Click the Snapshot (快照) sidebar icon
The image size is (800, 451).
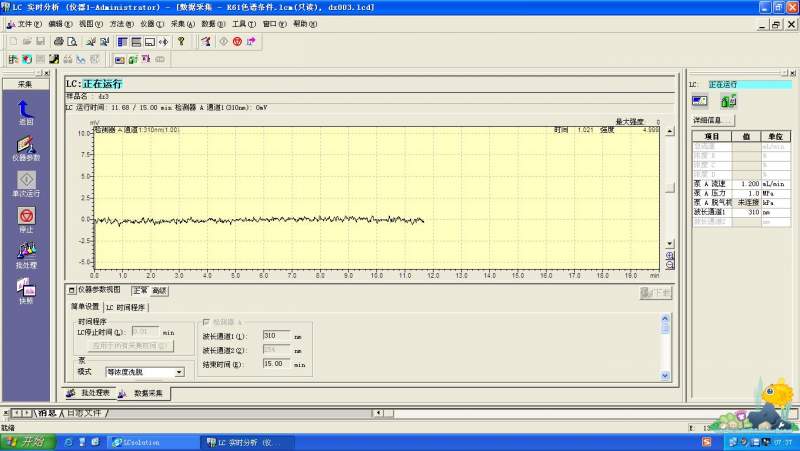(x=26, y=288)
